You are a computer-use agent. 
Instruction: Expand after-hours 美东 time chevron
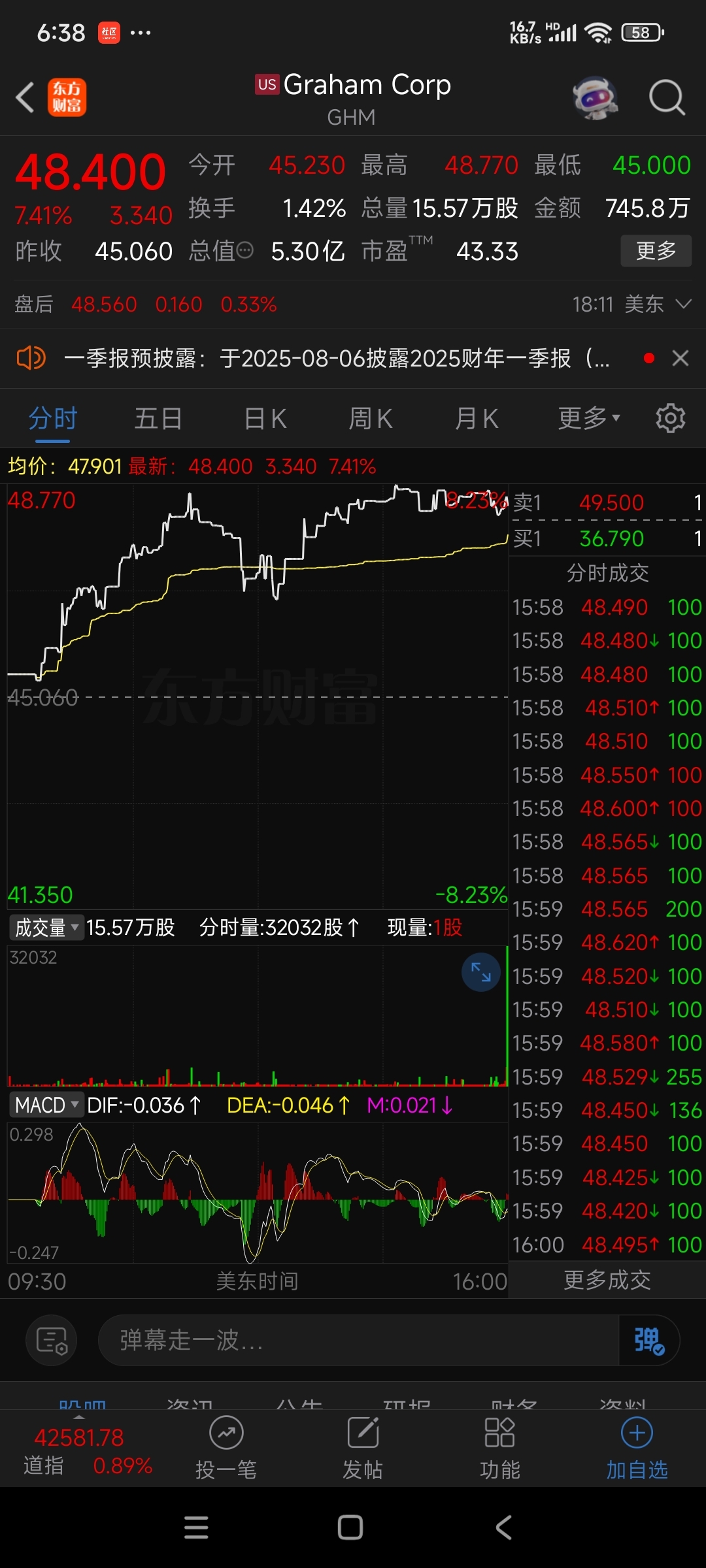683,304
